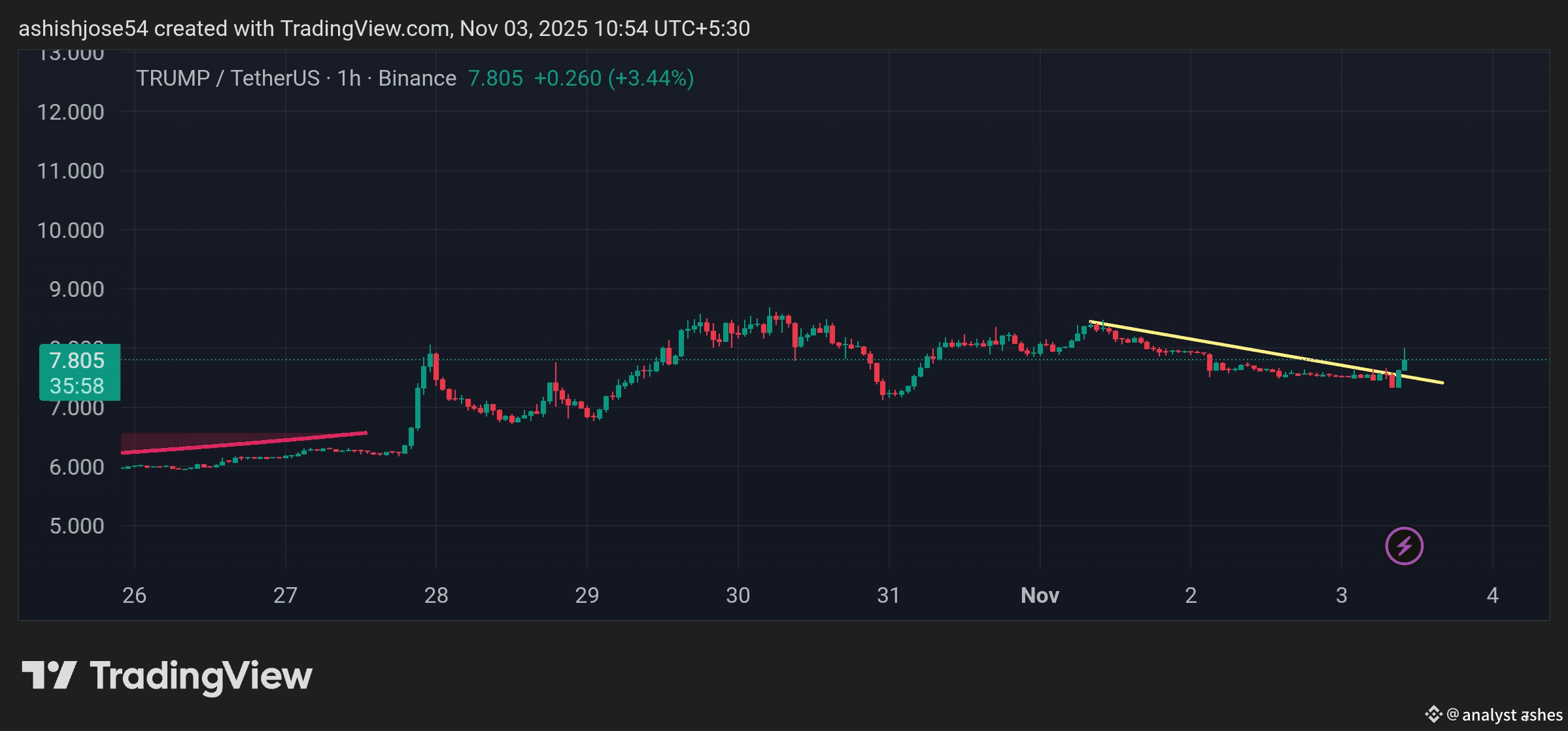Screen dimensions: 1568x731
Task: Click the TradingView wordmark text
Action: [201, 676]
